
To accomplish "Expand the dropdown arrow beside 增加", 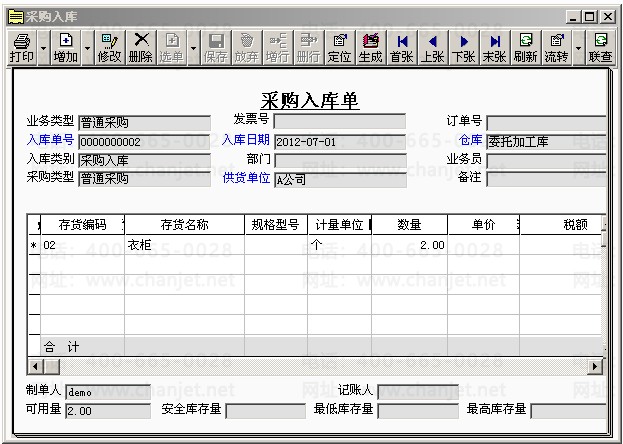I will [x=87, y=48].
